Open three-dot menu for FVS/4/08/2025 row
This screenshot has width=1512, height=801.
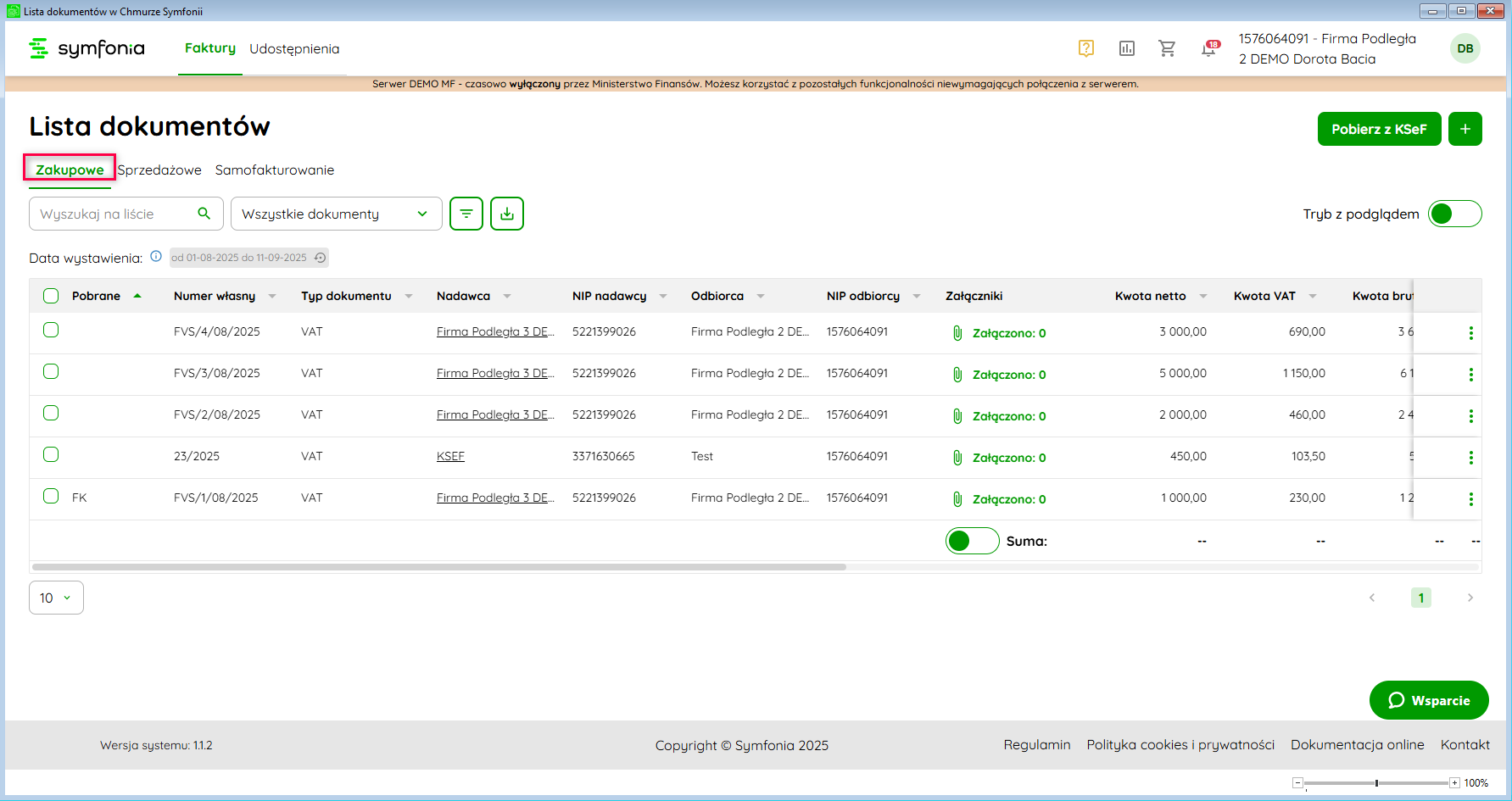pyautogui.click(x=1470, y=333)
